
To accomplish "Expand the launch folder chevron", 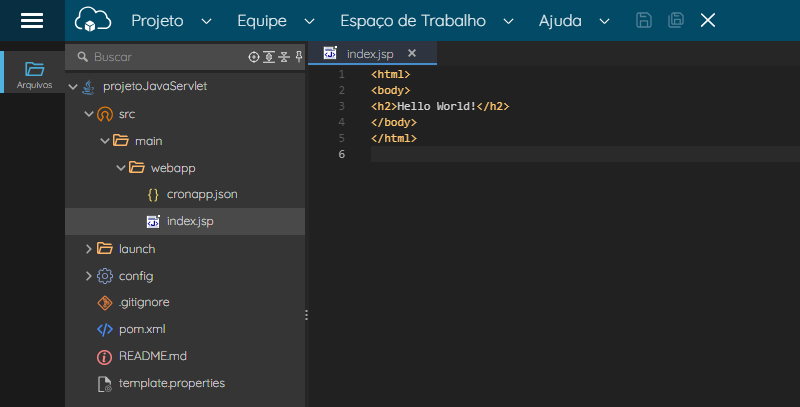I will click(89, 248).
